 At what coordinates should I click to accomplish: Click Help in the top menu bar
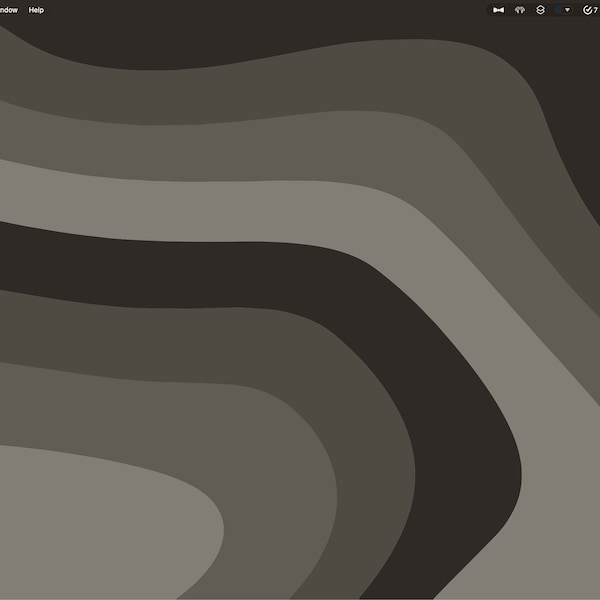click(36, 10)
